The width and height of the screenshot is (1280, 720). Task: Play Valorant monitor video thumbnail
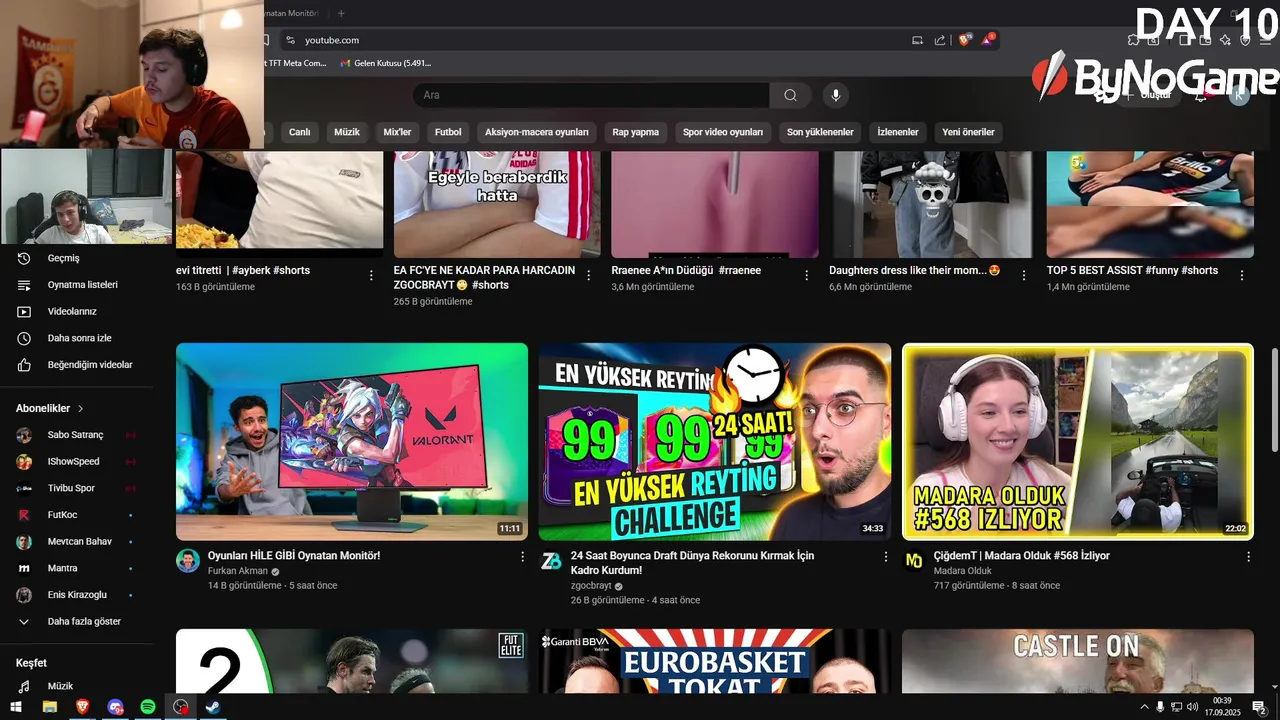(x=352, y=442)
